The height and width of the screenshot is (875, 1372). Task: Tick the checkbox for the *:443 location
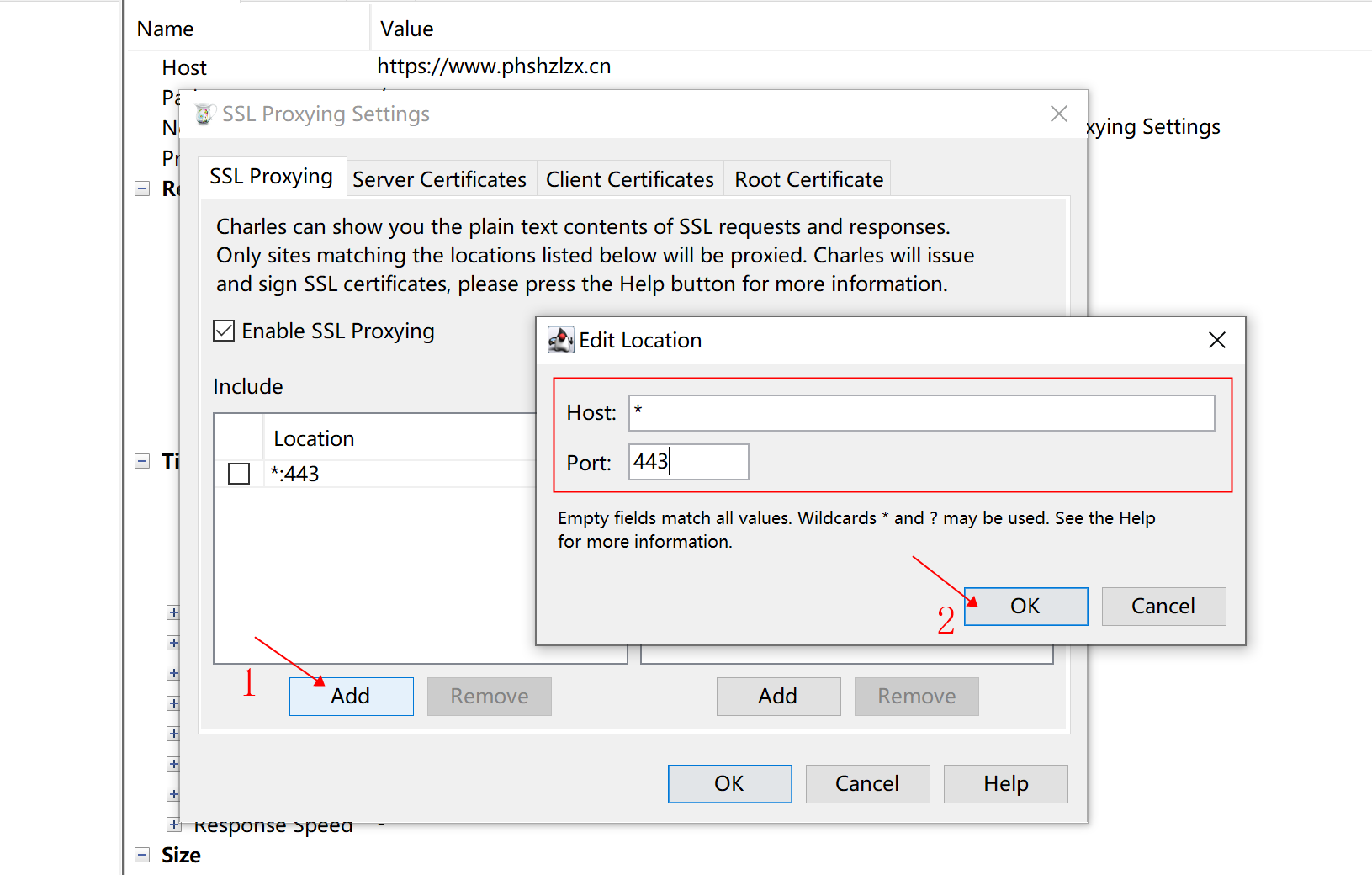(x=239, y=474)
